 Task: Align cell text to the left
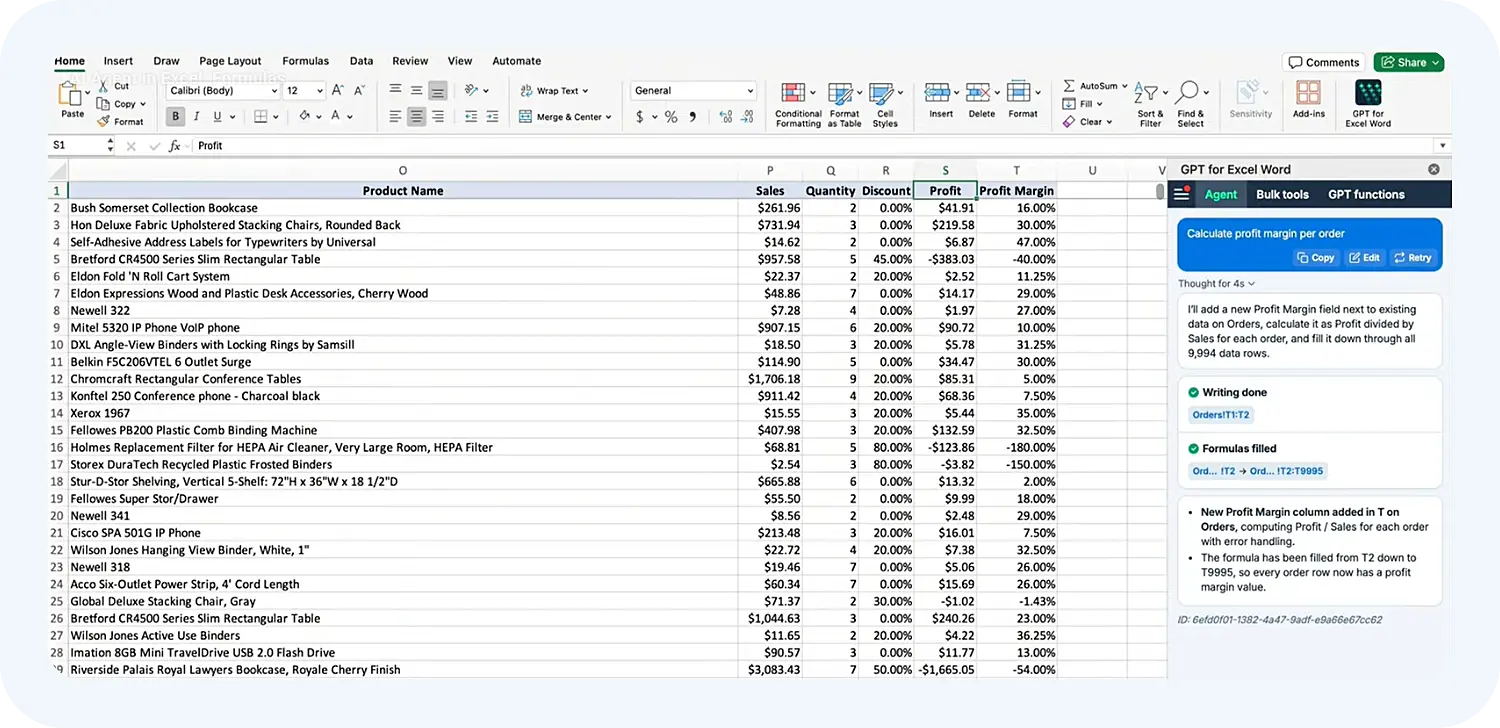coord(395,117)
